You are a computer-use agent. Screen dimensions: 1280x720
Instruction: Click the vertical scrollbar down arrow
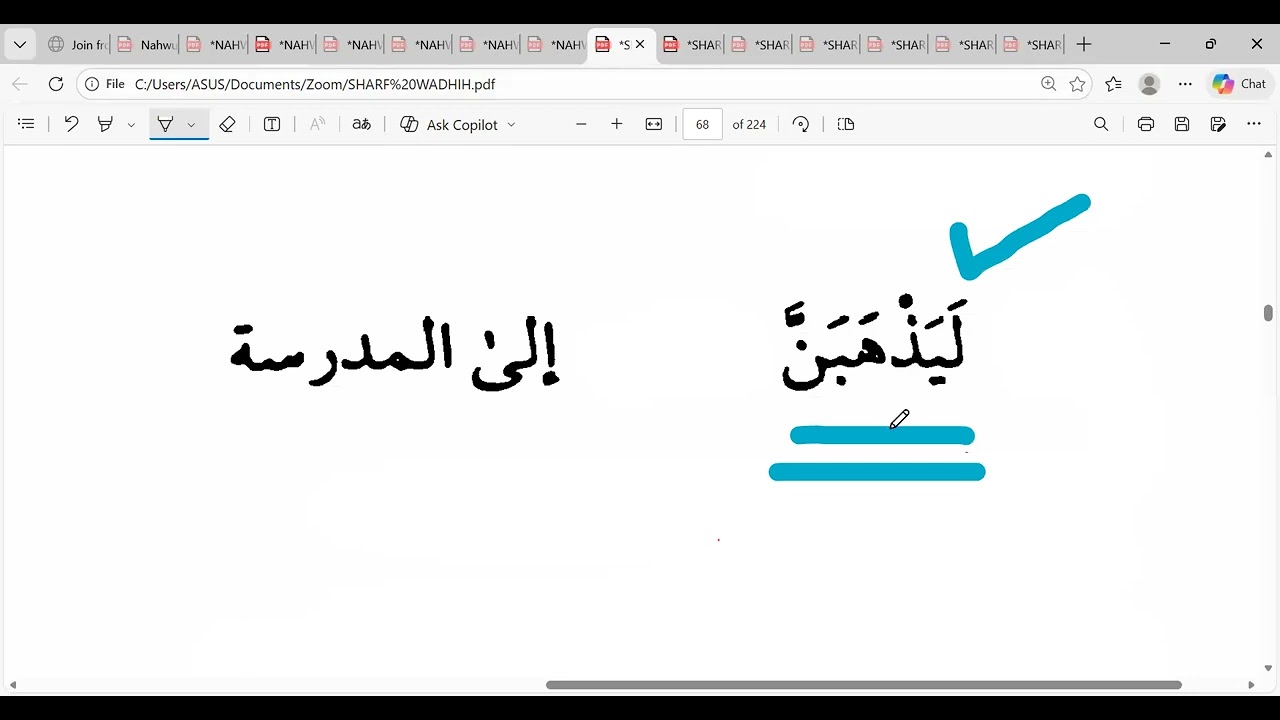pyautogui.click(x=1268, y=668)
